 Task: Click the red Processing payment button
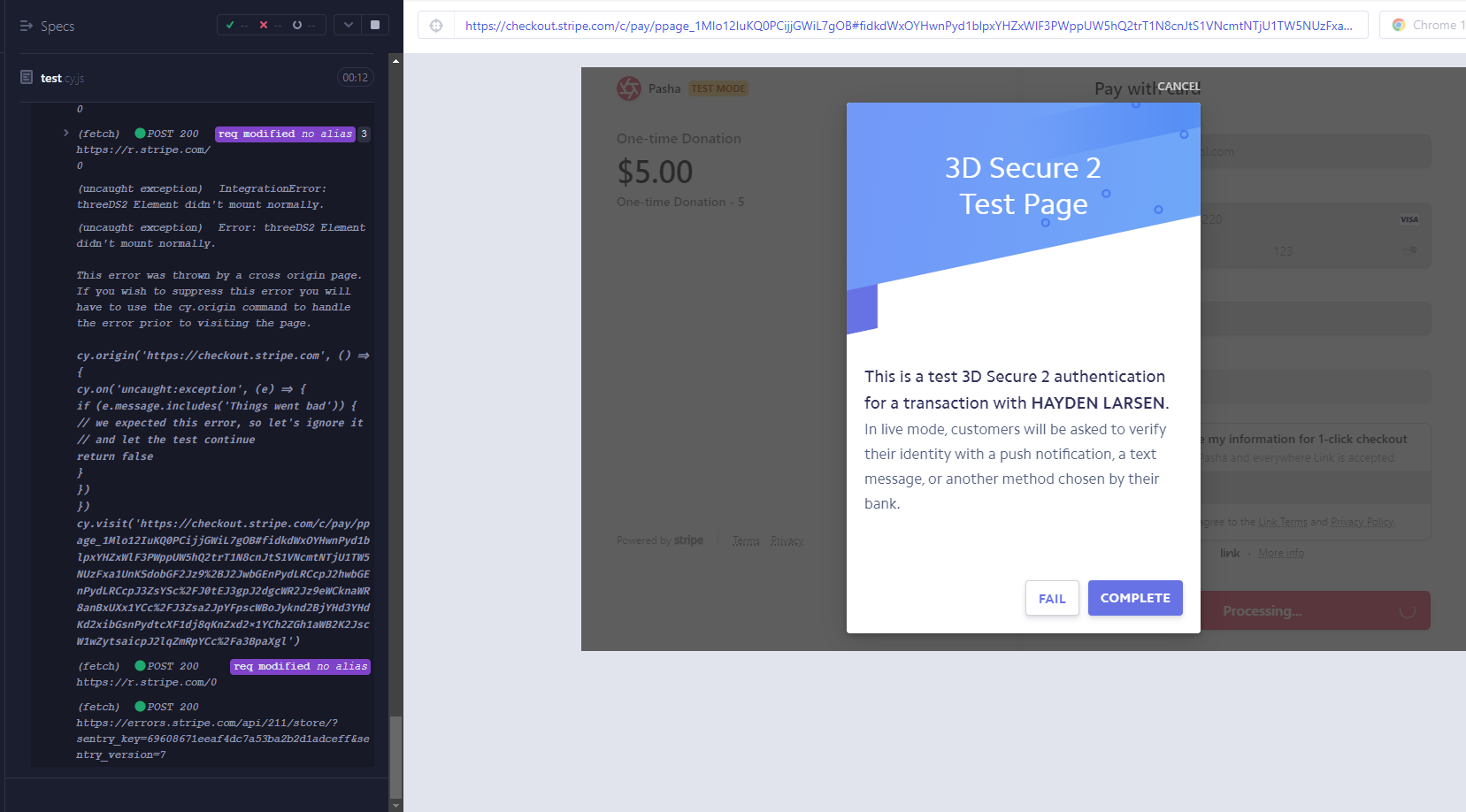[x=1316, y=610]
